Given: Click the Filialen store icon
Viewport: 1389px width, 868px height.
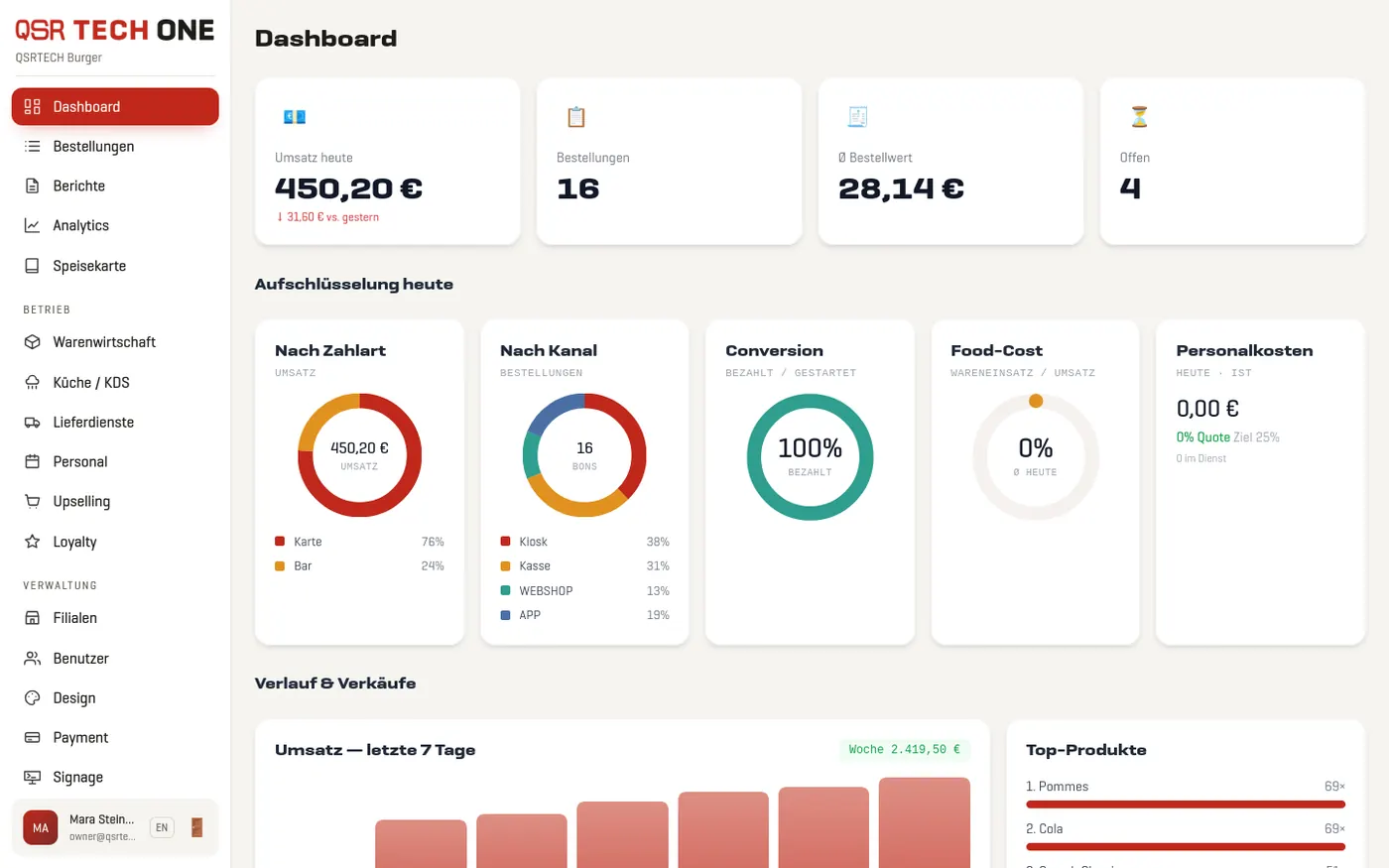Looking at the screenshot, I should (x=33, y=618).
